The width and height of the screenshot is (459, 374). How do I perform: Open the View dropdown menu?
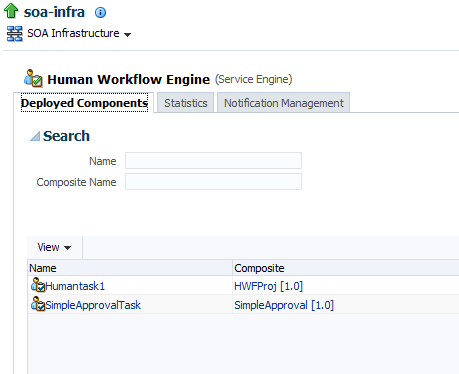(x=54, y=247)
